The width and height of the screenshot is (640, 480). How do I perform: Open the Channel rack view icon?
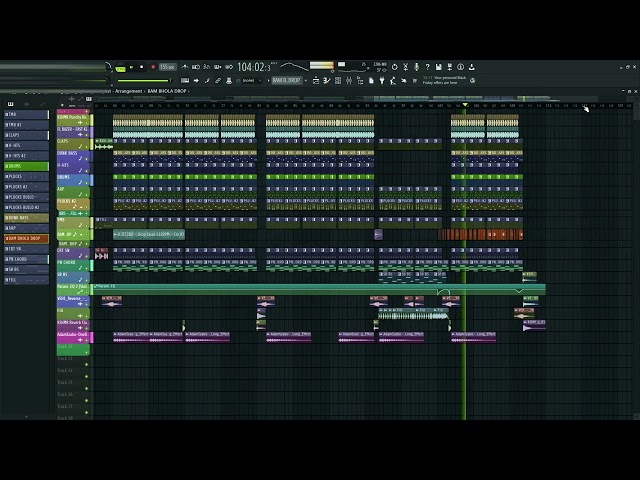tap(338, 80)
